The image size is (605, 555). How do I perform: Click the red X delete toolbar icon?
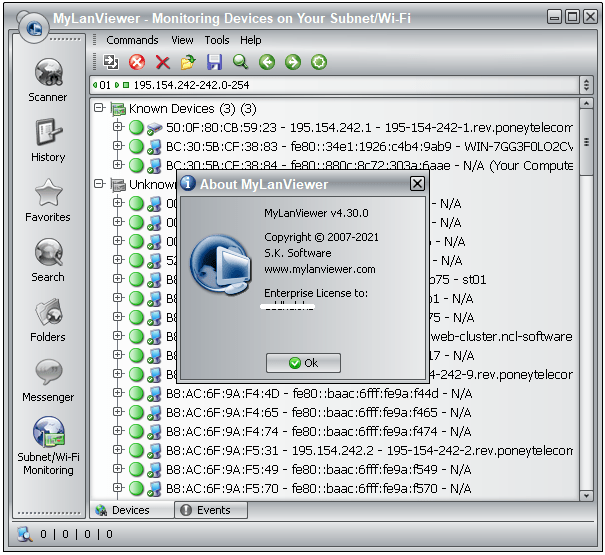point(163,62)
